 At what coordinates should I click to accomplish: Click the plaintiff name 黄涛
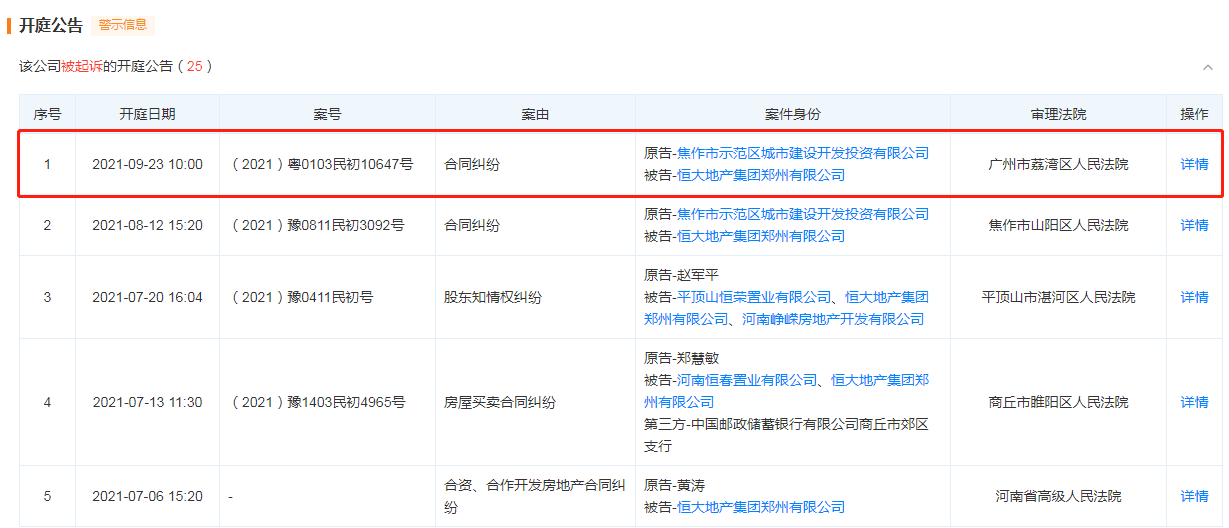point(691,485)
